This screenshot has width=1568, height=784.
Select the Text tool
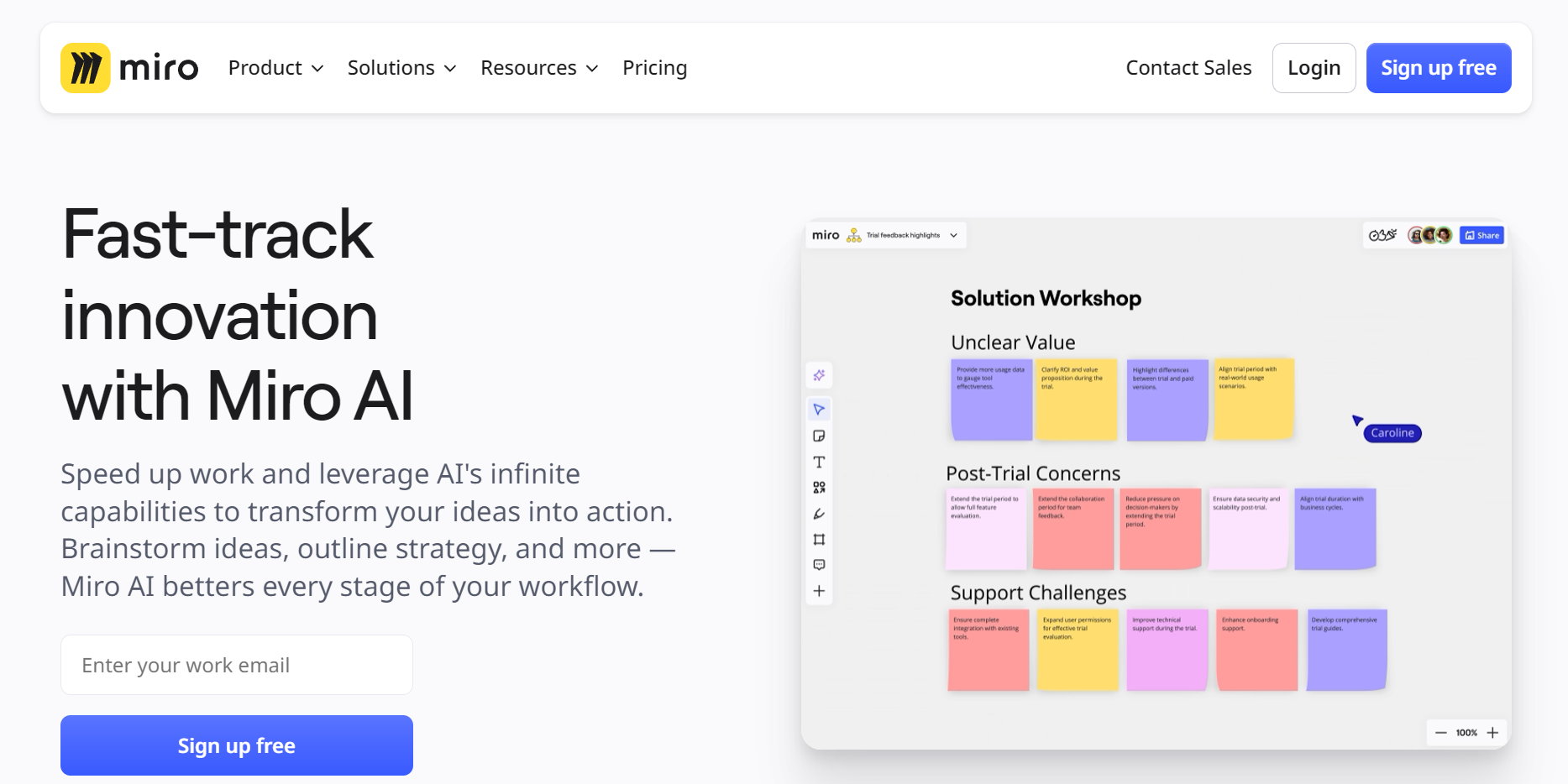coord(819,461)
